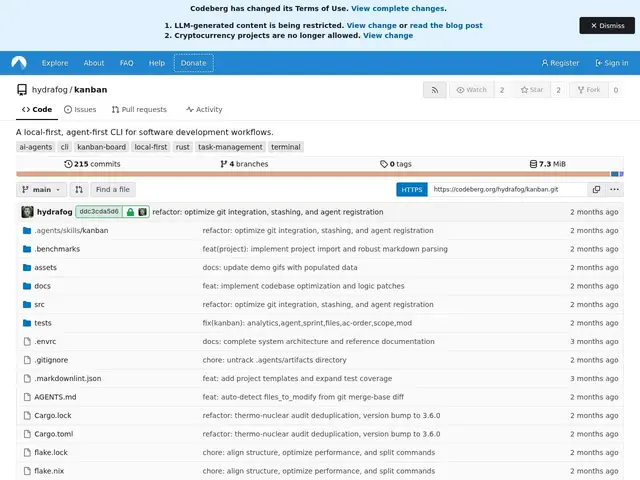Open the Cargo.lock file
The width and height of the screenshot is (640, 480).
click(x=53, y=416)
